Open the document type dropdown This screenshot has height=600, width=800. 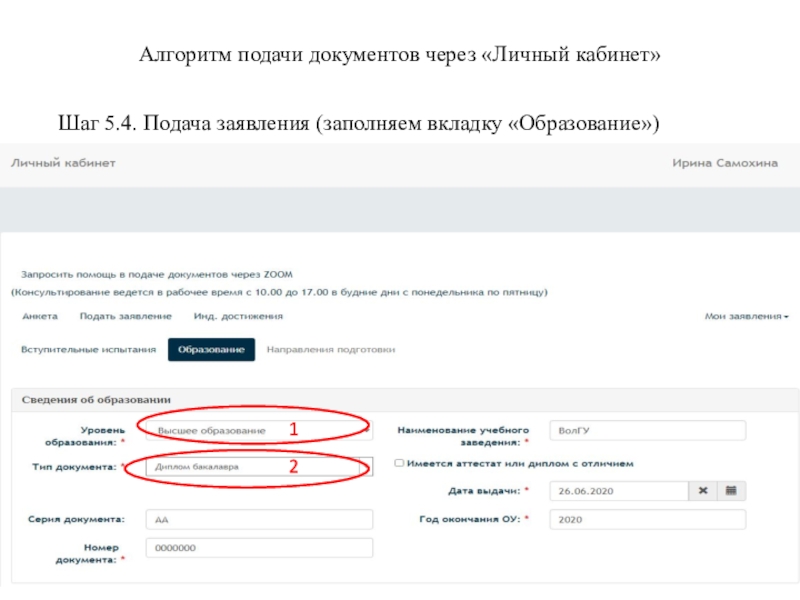[x=259, y=467]
